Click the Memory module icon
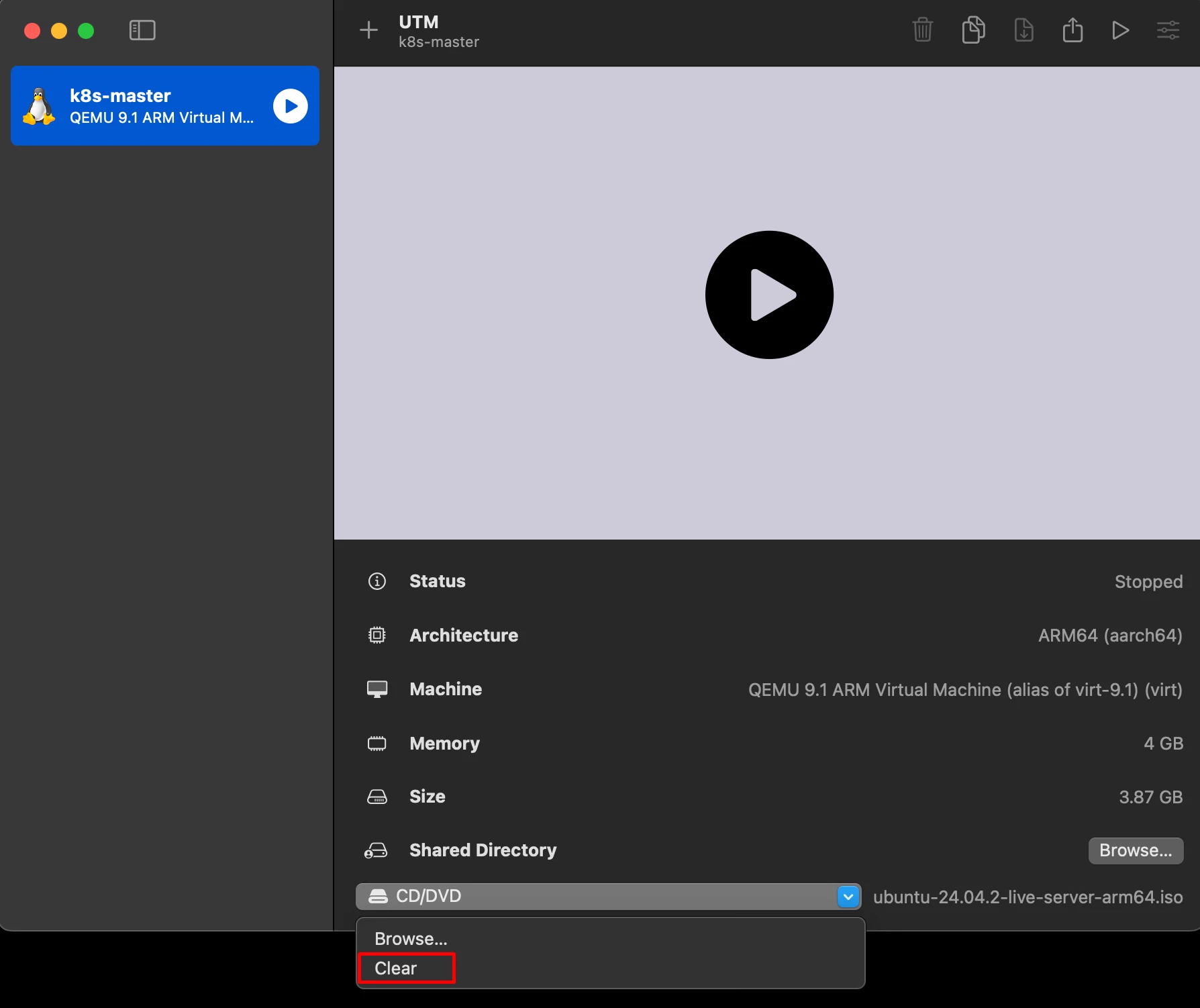 [x=377, y=743]
